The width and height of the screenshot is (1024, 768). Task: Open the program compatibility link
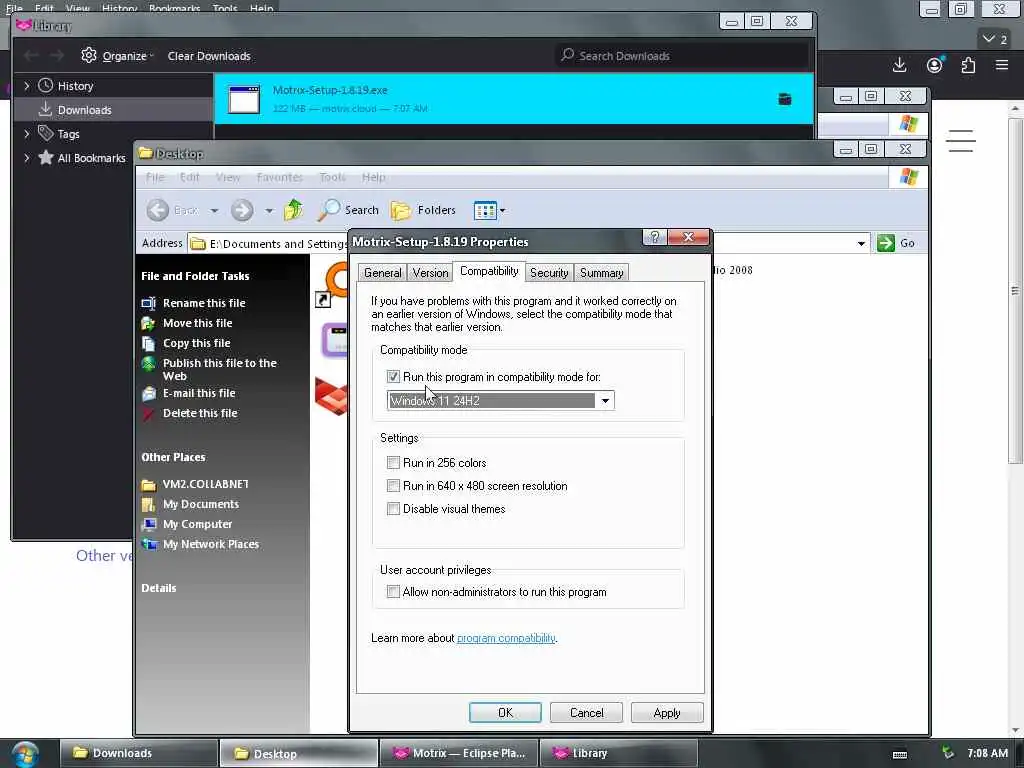[506, 638]
